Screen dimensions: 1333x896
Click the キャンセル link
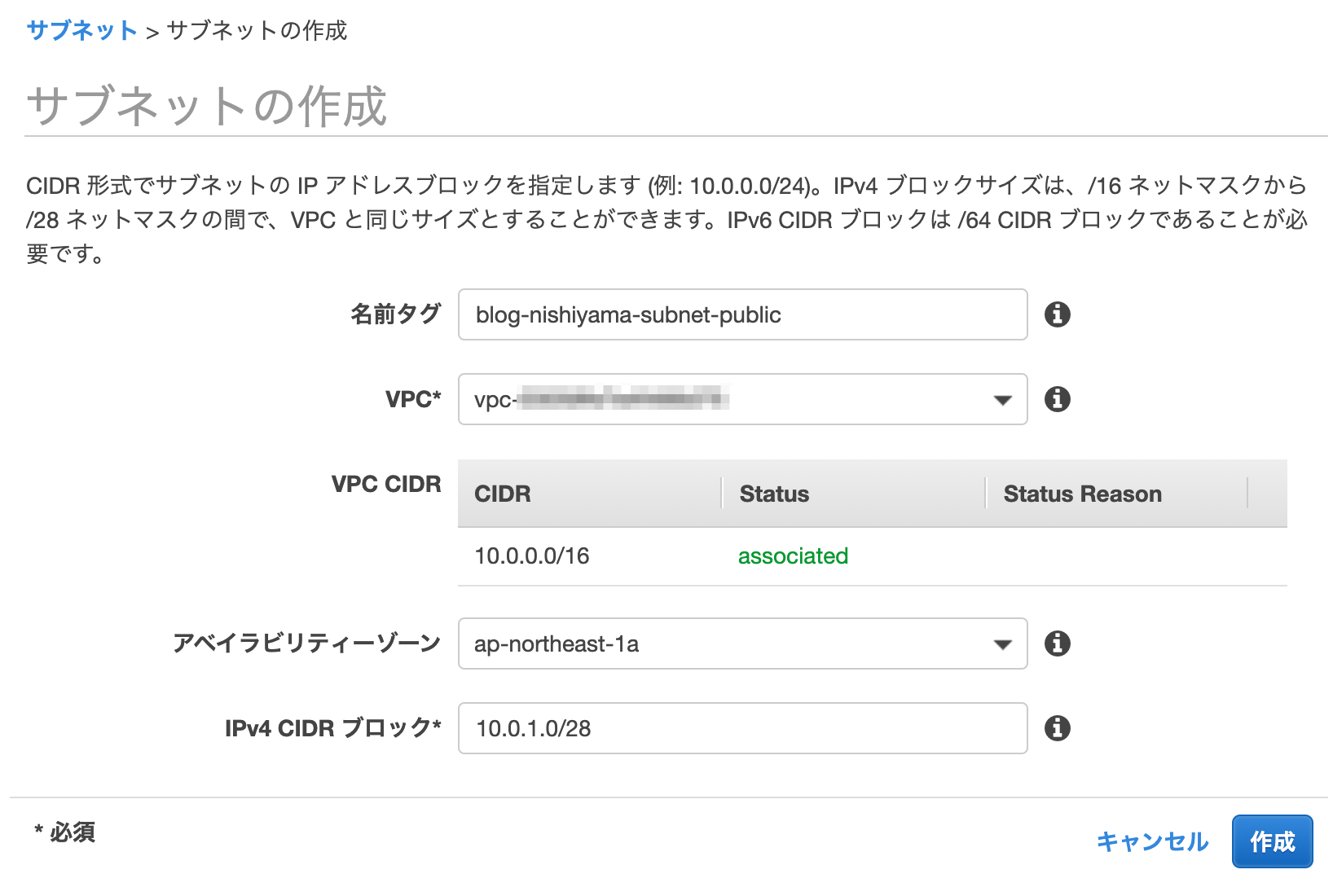tap(1153, 841)
